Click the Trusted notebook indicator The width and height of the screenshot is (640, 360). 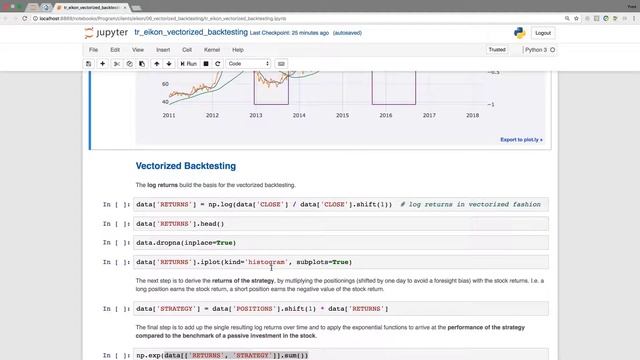497,50
